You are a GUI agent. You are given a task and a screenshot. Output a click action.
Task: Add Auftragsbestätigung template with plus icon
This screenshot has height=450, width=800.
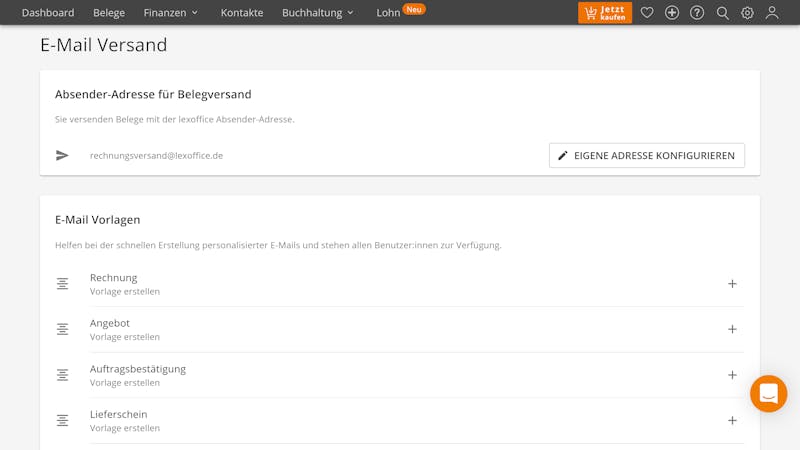(732, 375)
